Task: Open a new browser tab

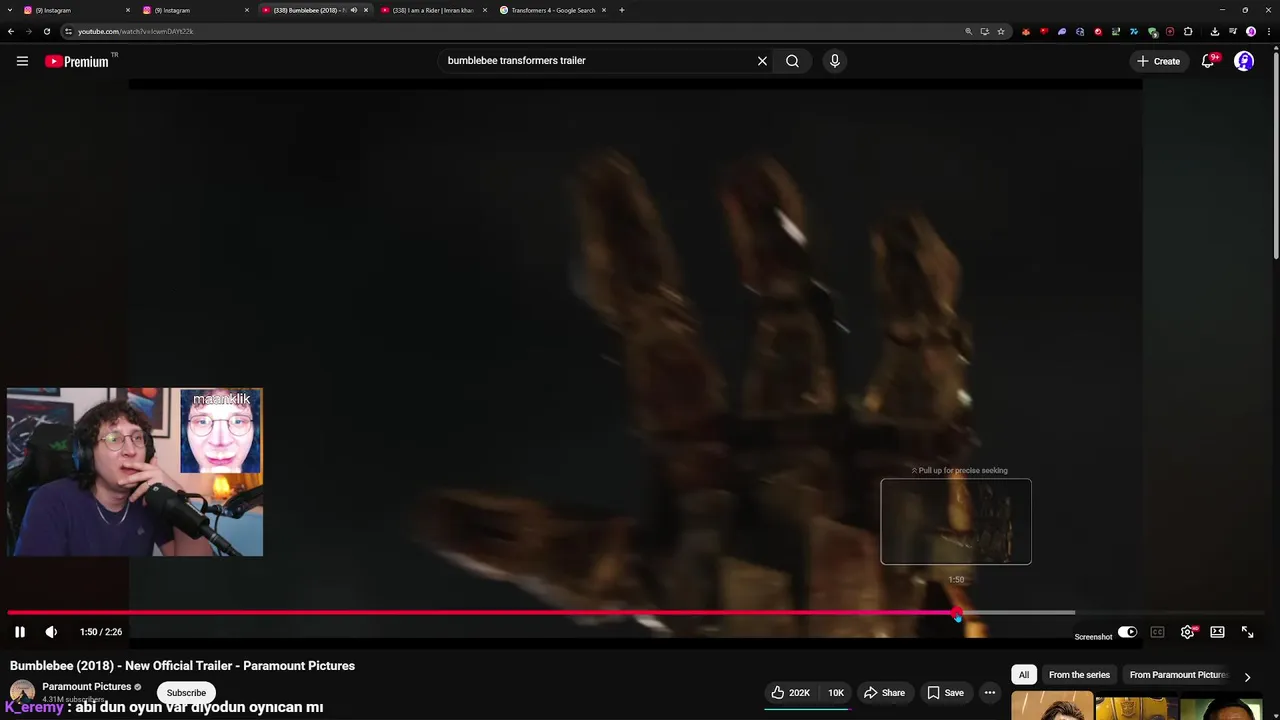Action: tap(622, 10)
